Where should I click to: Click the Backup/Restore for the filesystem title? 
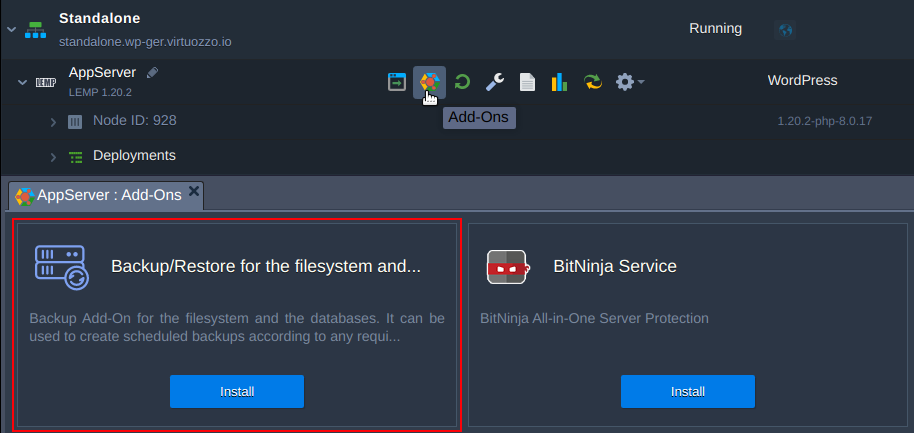266,266
